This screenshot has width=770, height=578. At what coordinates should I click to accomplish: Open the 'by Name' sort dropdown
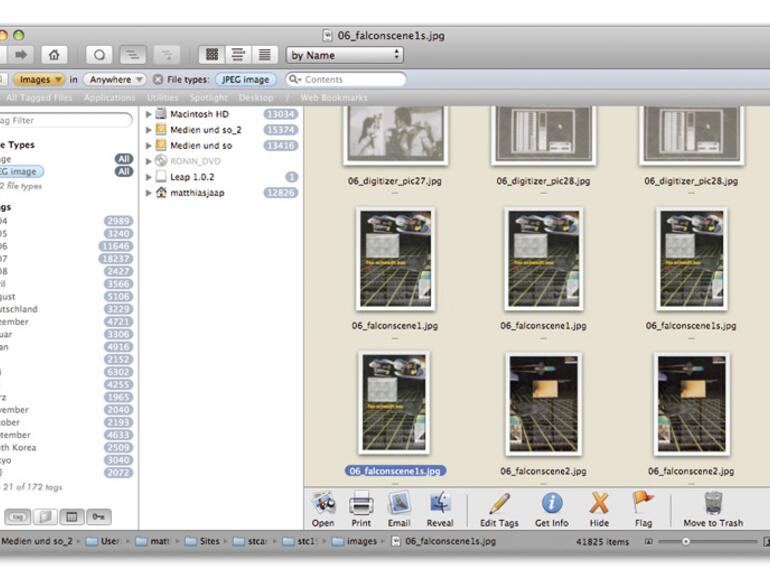click(344, 55)
